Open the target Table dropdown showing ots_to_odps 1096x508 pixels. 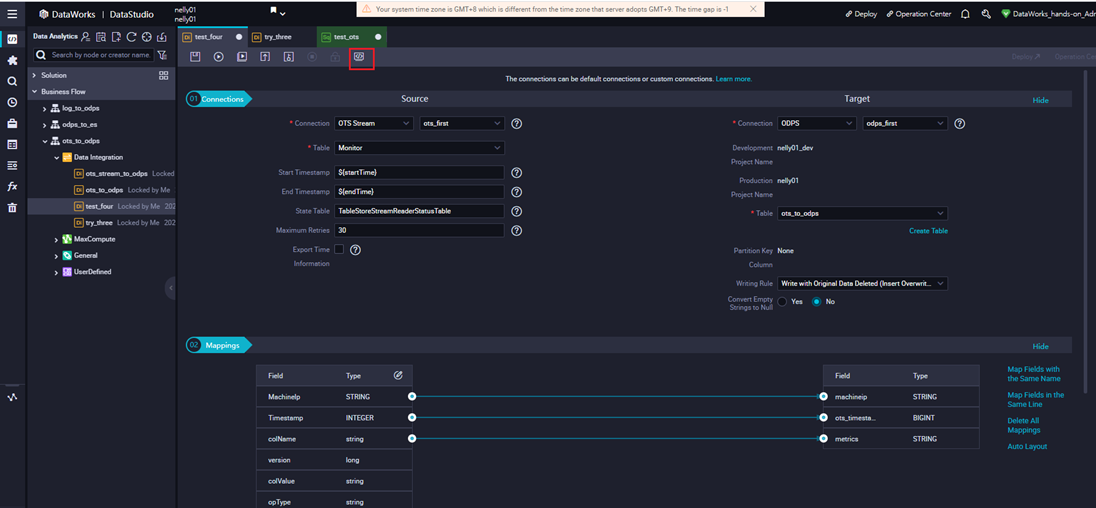[x=863, y=213]
